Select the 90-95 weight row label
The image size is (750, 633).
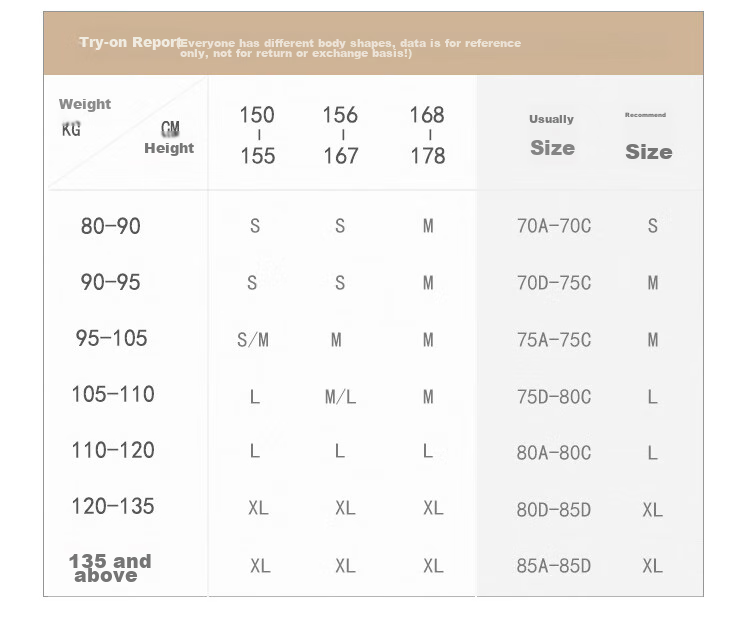coord(110,282)
